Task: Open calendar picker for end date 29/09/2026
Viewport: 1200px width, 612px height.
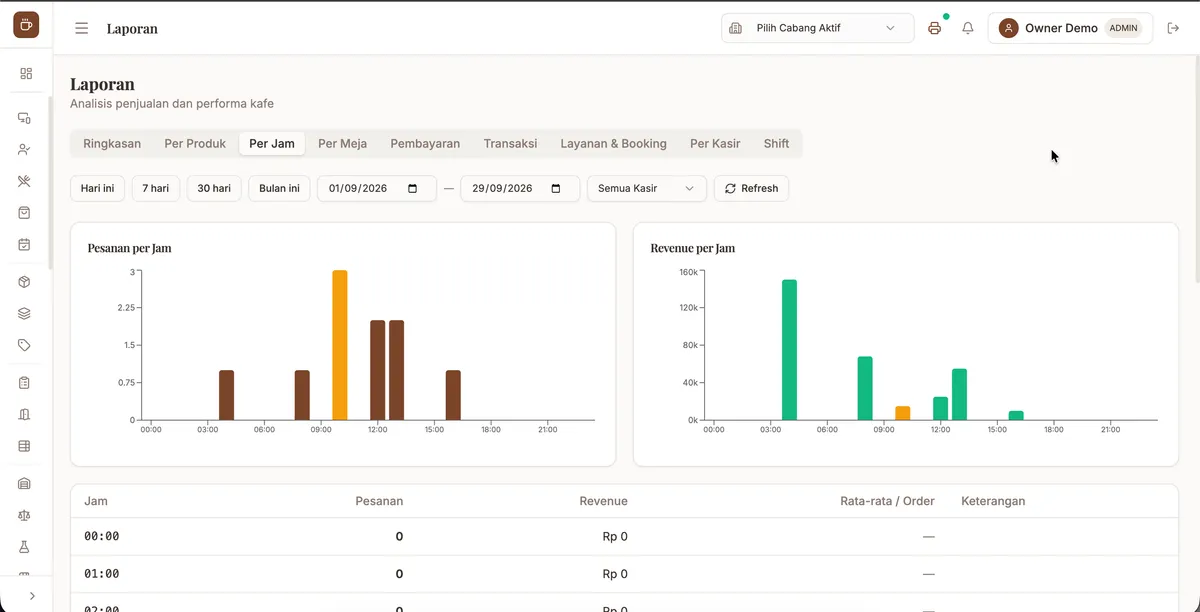Action: coord(556,188)
